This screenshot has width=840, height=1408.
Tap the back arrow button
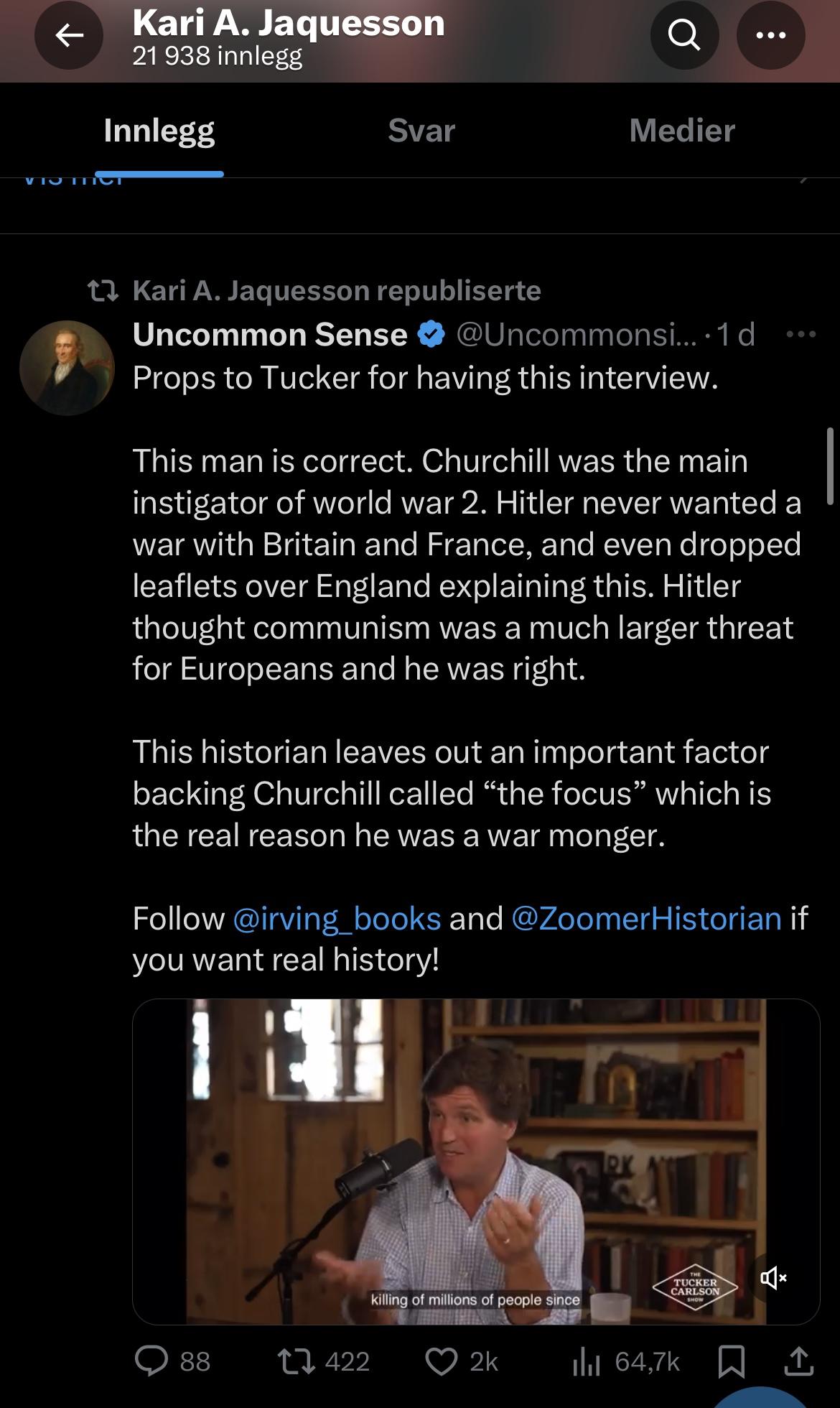[x=69, y=35]
